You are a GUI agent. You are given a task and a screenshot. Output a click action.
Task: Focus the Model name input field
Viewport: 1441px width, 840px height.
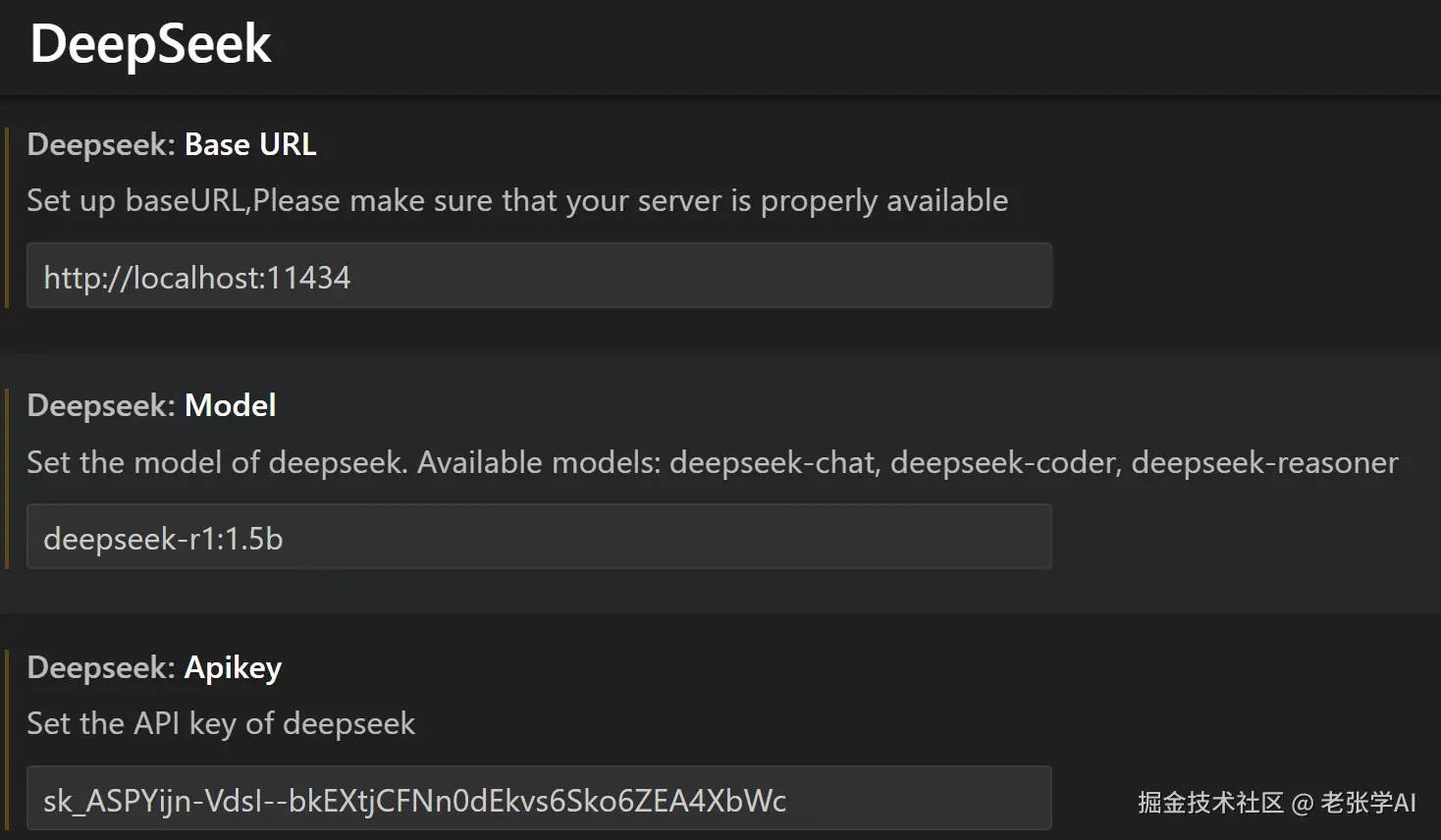(x=538, y=538)
